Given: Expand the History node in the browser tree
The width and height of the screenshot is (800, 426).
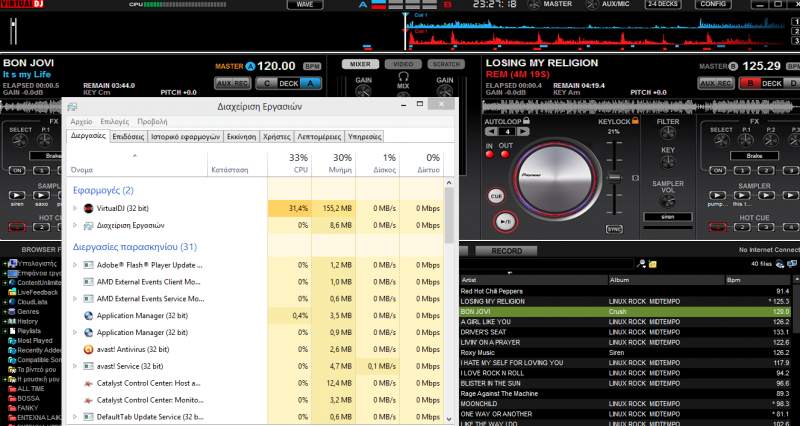Looking at the screenshot, I should 5,321.
